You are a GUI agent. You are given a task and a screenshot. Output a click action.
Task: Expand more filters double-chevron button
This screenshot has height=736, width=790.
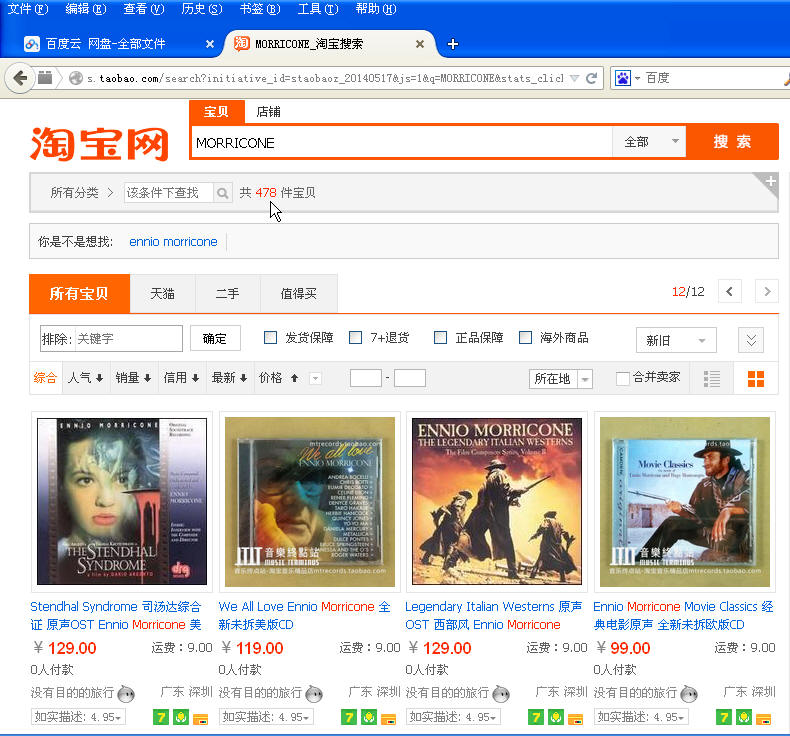pyautogui.click(x=751, y=341)
